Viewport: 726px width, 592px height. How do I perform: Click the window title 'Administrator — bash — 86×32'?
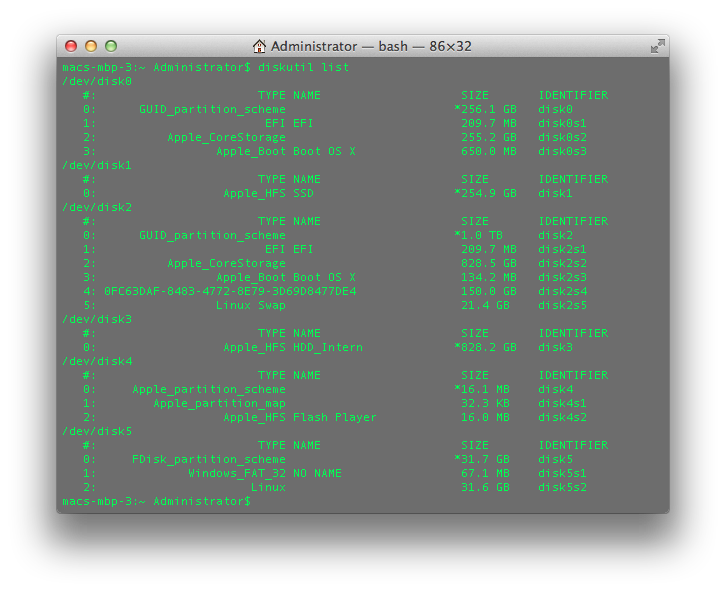tap(371, 46)
